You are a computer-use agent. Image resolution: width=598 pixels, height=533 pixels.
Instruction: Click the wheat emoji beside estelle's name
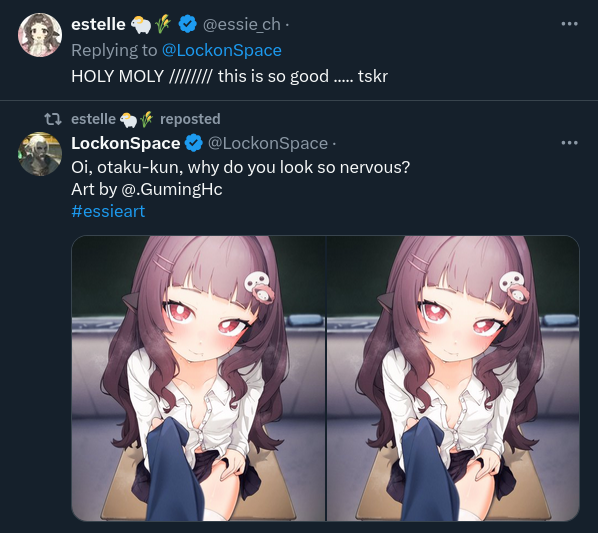[x=163, y=24]
